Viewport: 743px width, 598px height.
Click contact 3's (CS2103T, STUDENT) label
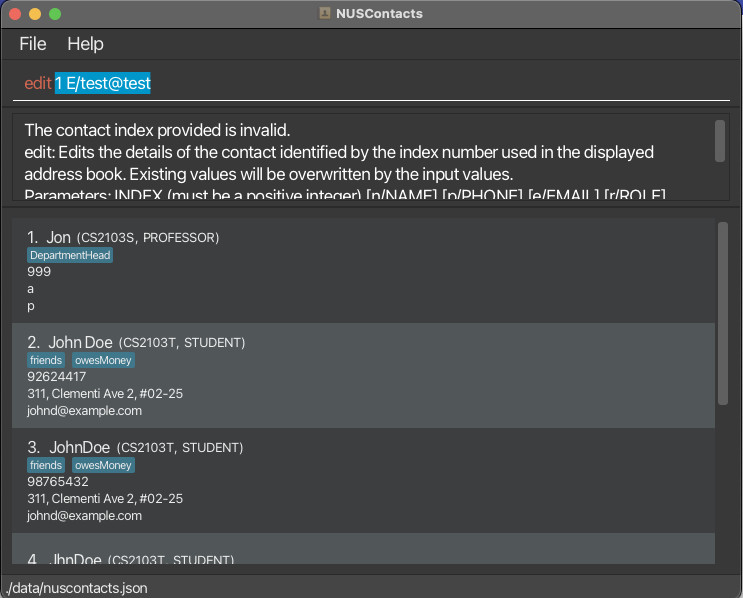coord(180,448)
